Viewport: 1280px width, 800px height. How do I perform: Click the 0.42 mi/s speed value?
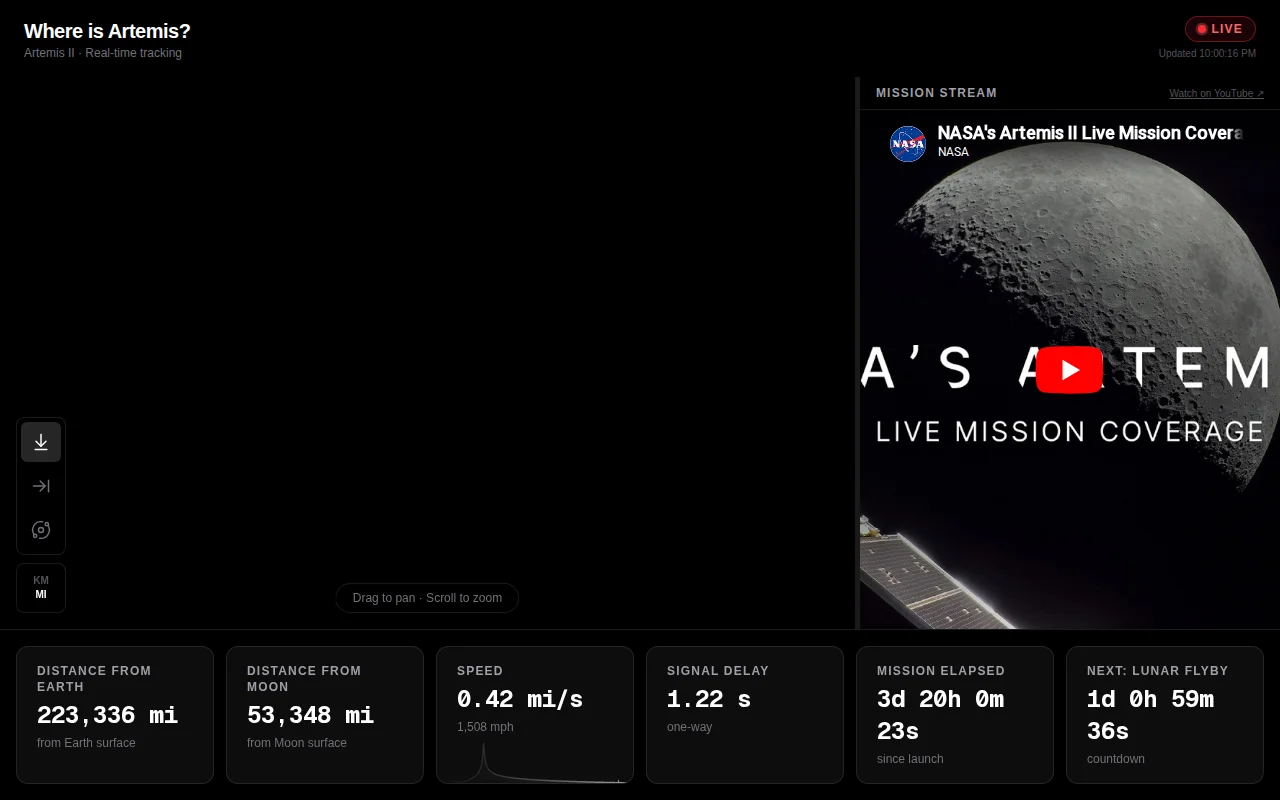click(x=520, y=699)
